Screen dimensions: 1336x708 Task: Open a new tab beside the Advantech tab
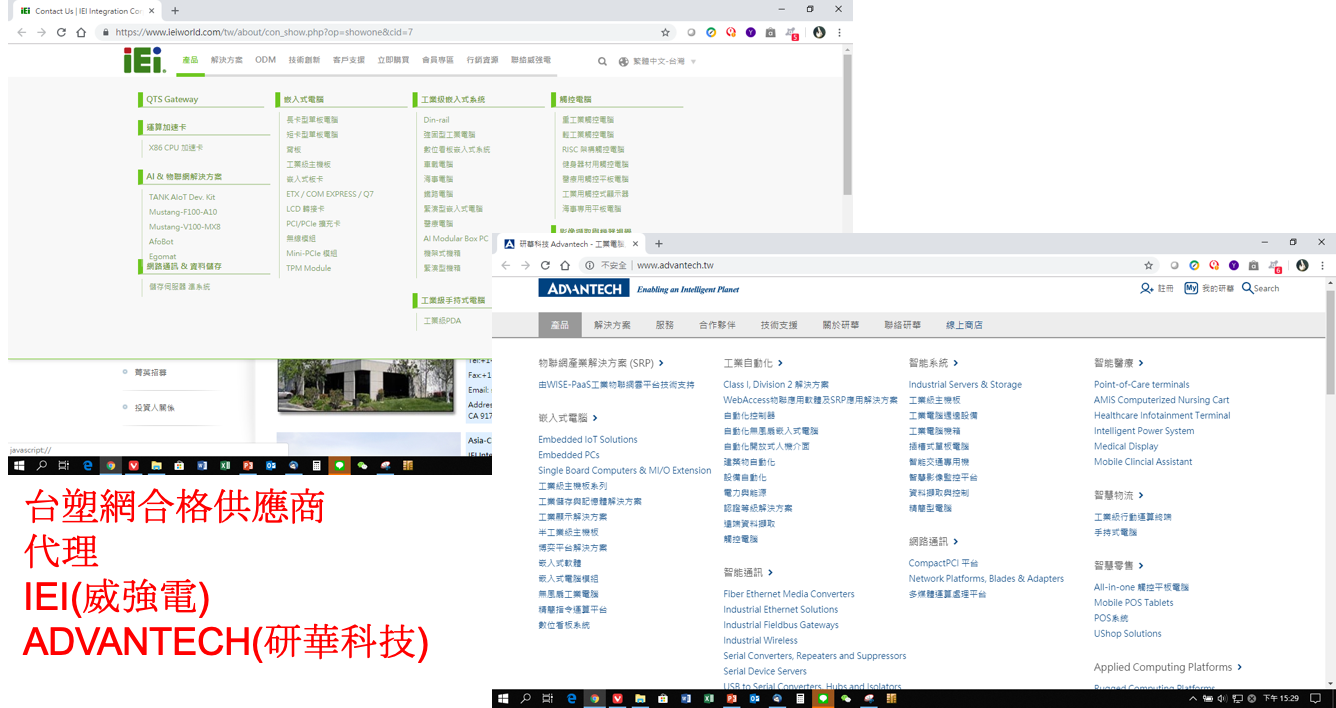658,244
